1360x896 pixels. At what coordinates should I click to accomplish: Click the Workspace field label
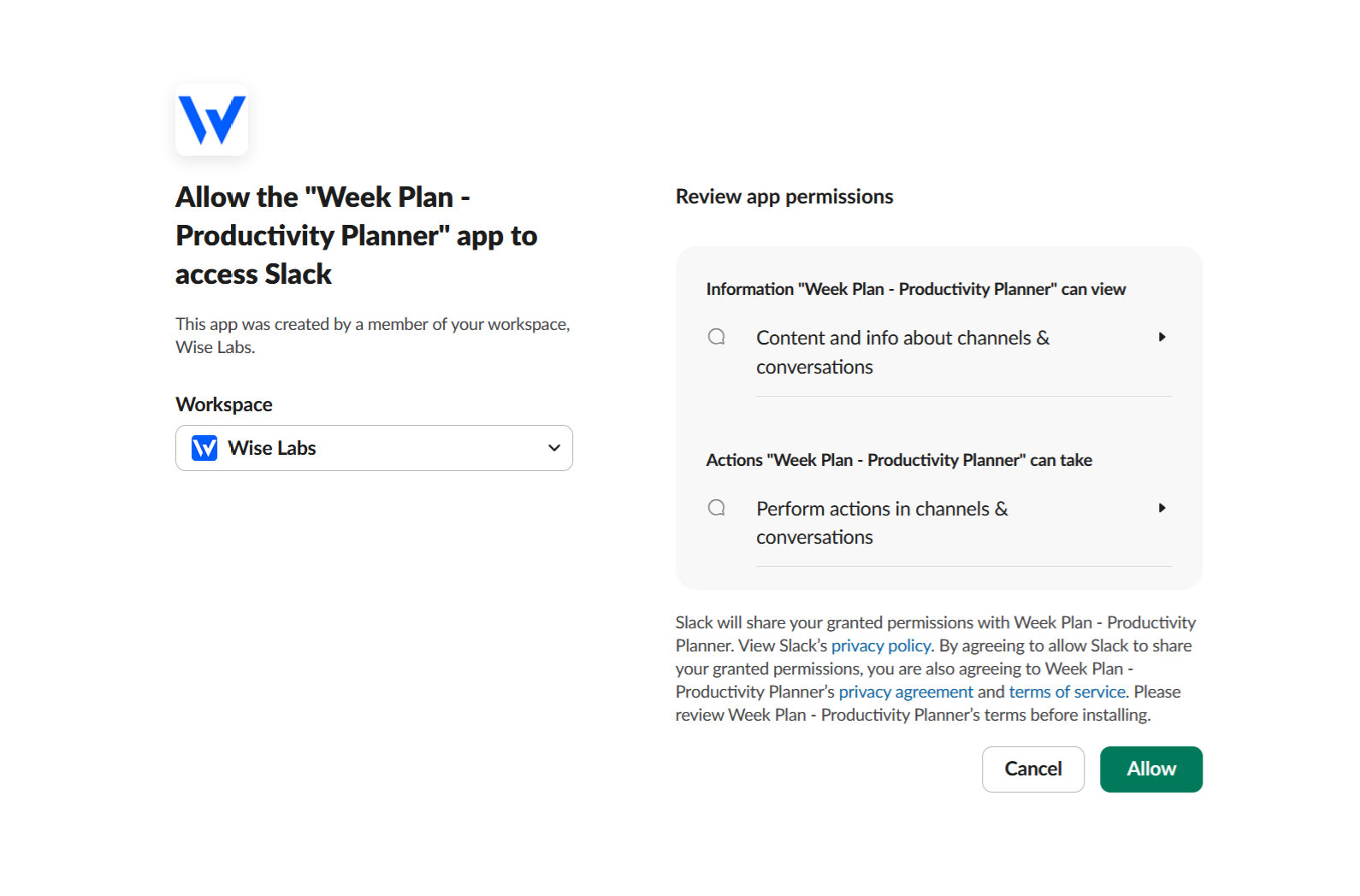tap(224, 404)
